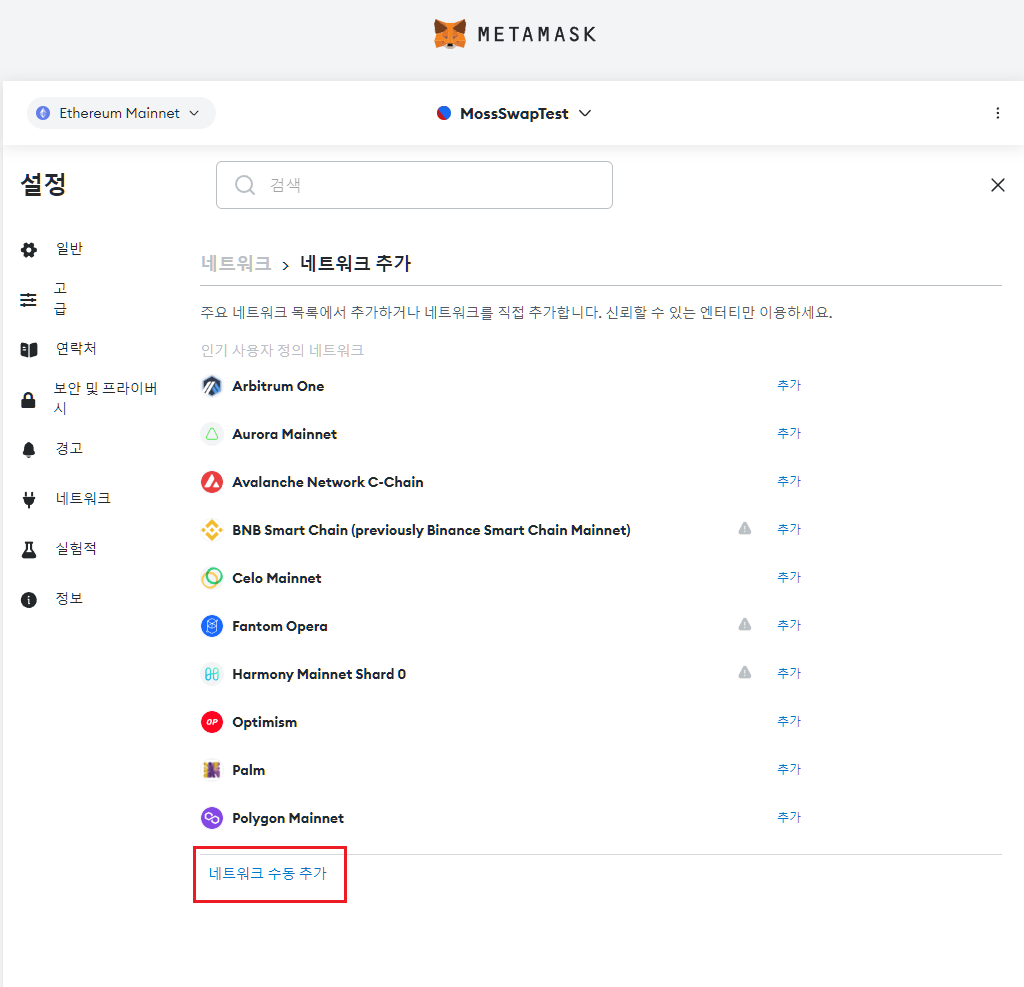Image resolution: width=1024 pixels, height=987 pixels.
Task: Click the Avalanche logo icon
Action: click(212, 482)
